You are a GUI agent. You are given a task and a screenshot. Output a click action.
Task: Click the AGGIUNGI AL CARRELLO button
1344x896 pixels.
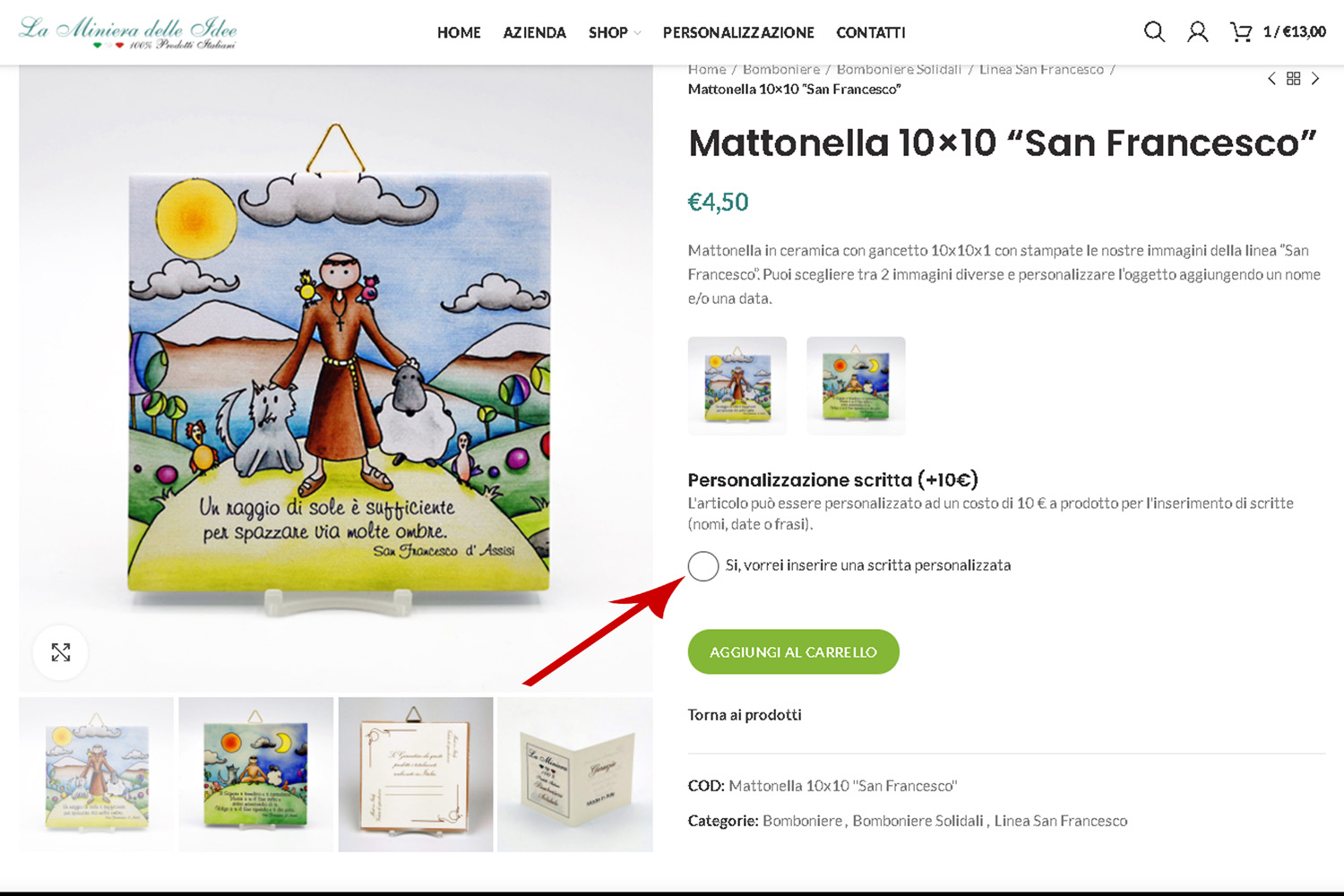click(794, 652)
